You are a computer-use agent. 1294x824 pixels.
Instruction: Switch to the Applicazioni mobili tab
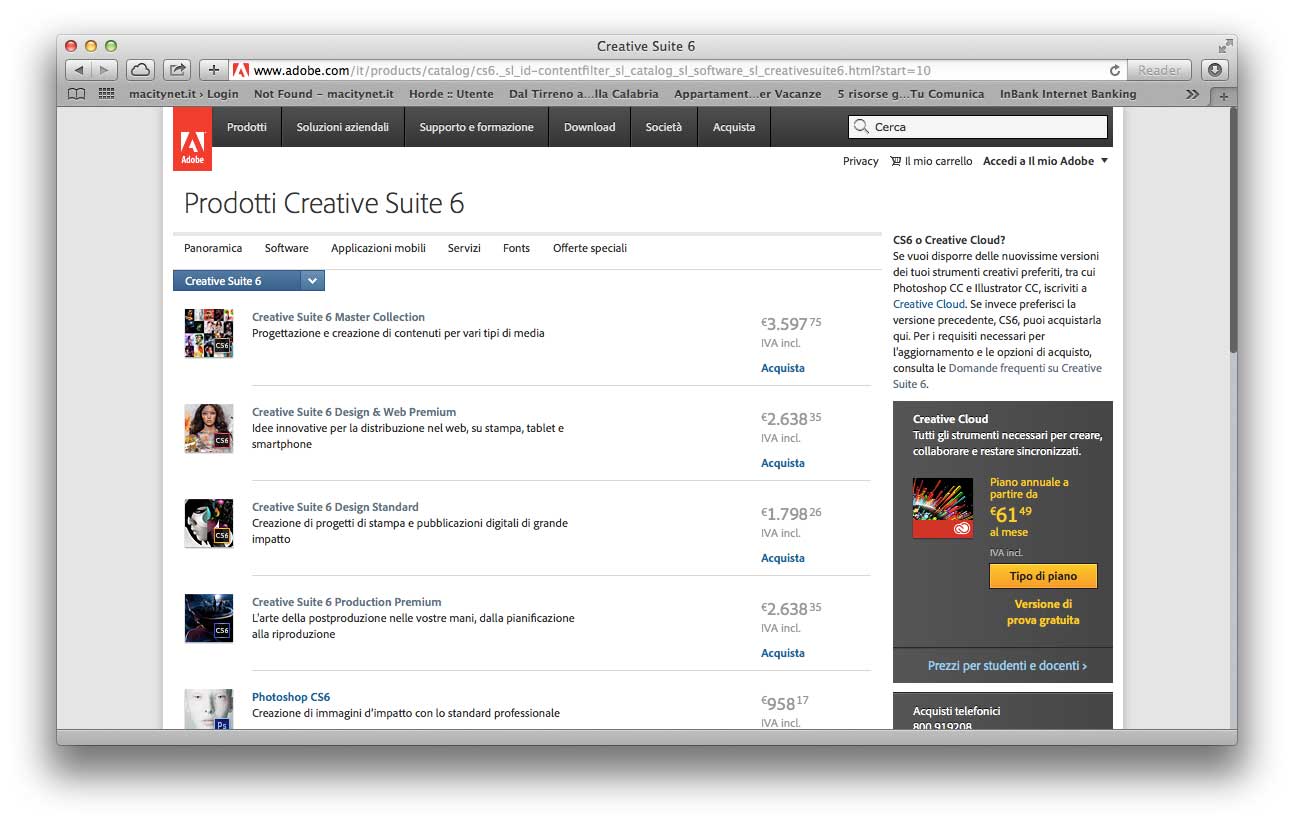tap(378, 248)
